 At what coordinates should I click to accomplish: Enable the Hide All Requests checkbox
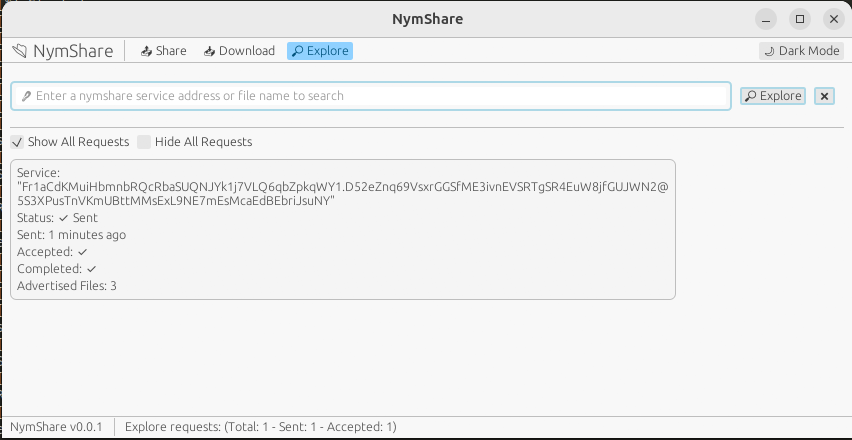pyautogui.click(x=144, y=142)
